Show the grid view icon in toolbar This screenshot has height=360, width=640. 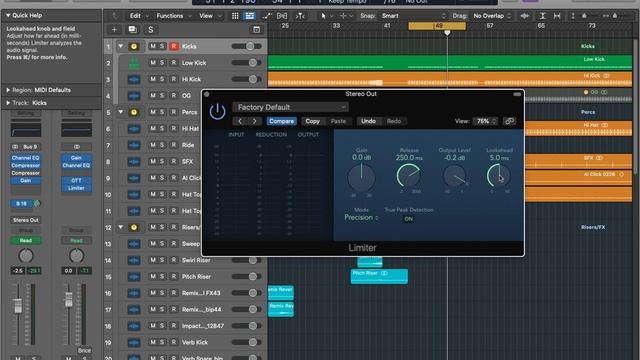(235, 16)
